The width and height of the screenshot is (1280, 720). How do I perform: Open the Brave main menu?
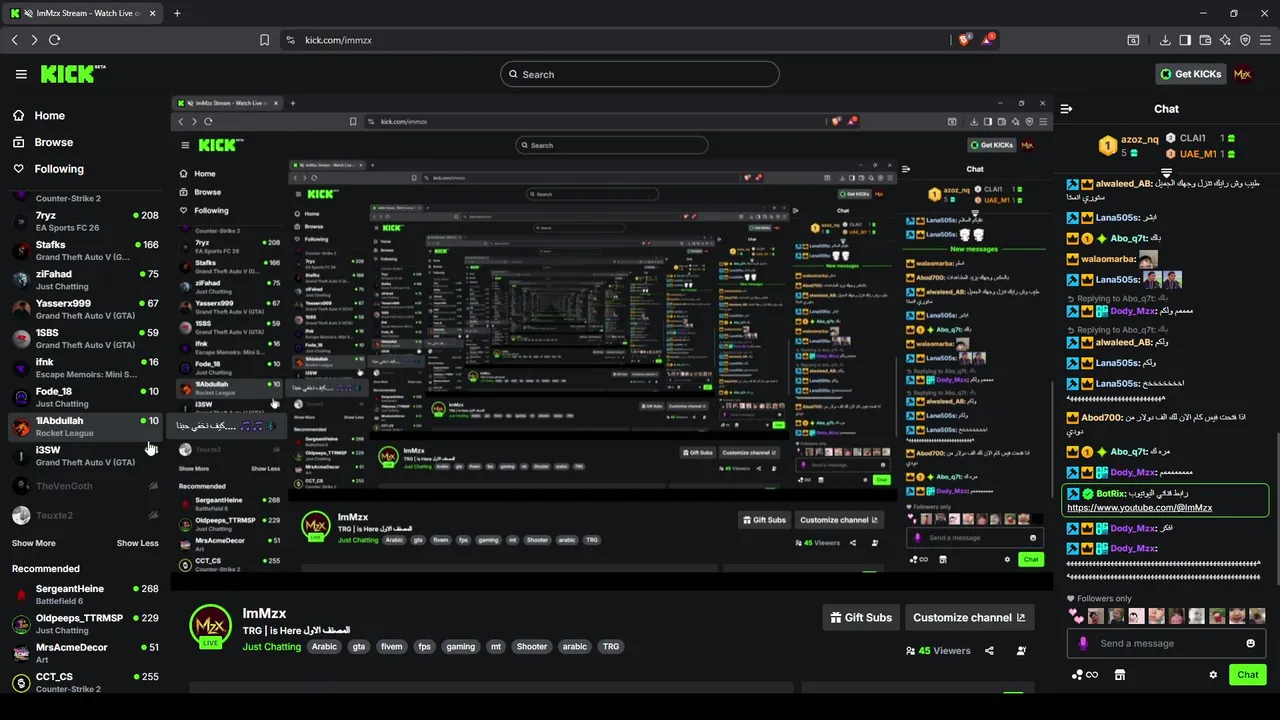point(1264,40)
